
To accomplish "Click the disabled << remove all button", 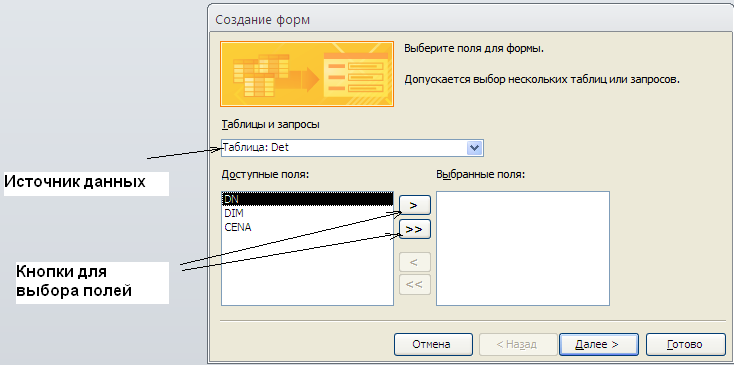I will (415, 284).
